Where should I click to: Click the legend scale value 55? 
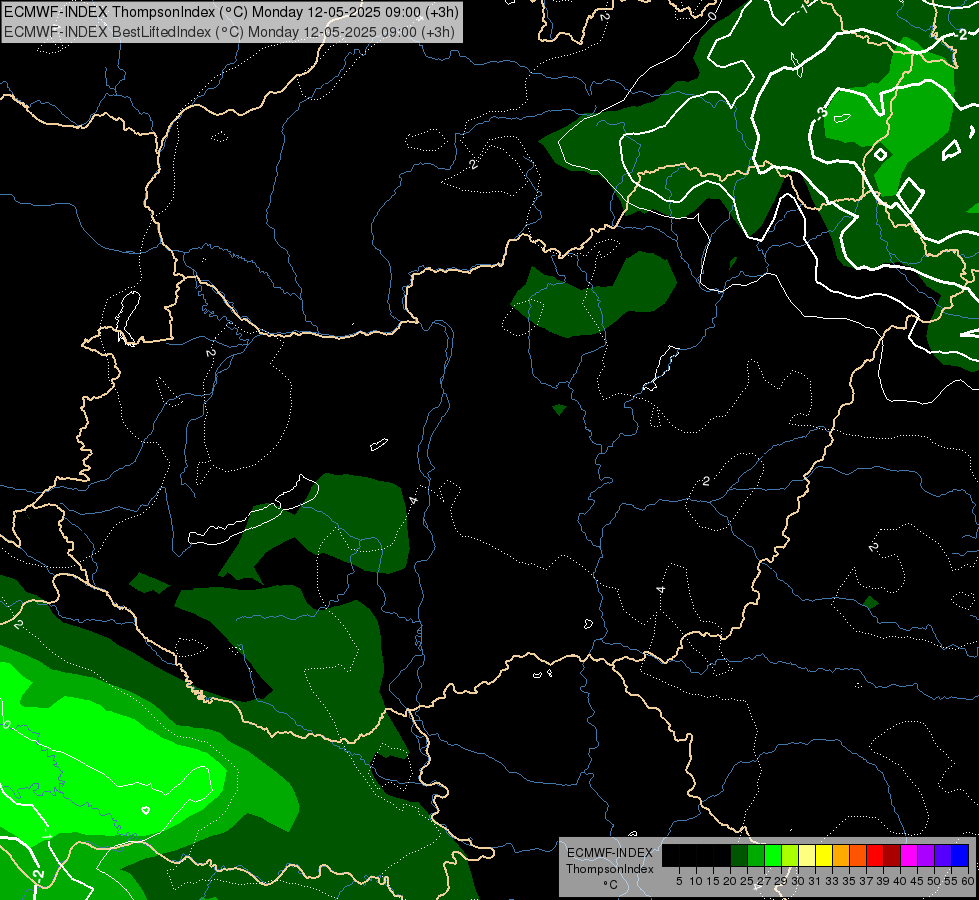point(952,881)
